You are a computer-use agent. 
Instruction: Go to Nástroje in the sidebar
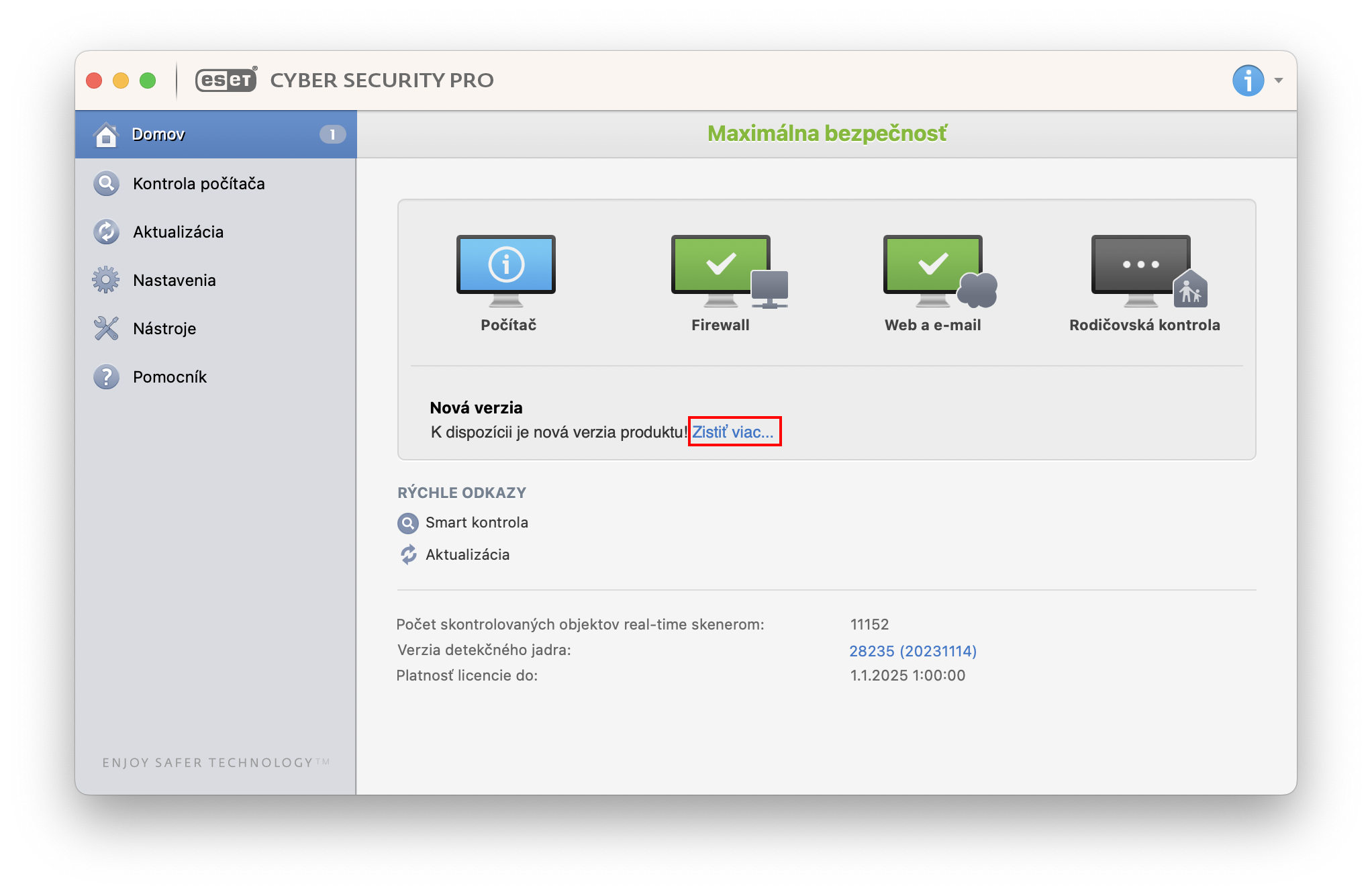coord(164,329)
